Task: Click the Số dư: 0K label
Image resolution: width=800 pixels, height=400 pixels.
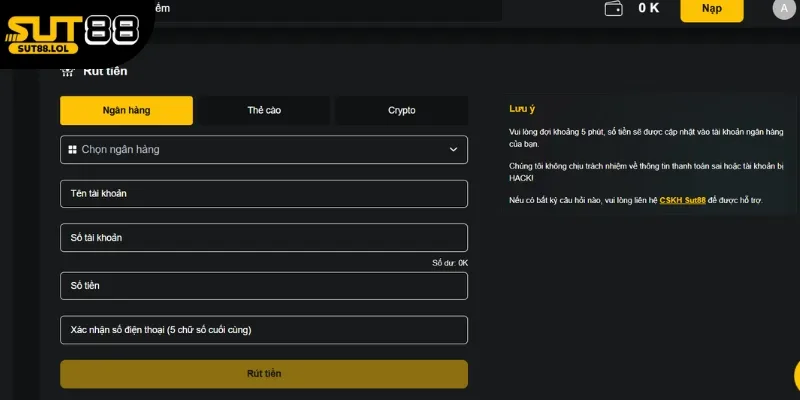Action: click(x=449, y=263)
